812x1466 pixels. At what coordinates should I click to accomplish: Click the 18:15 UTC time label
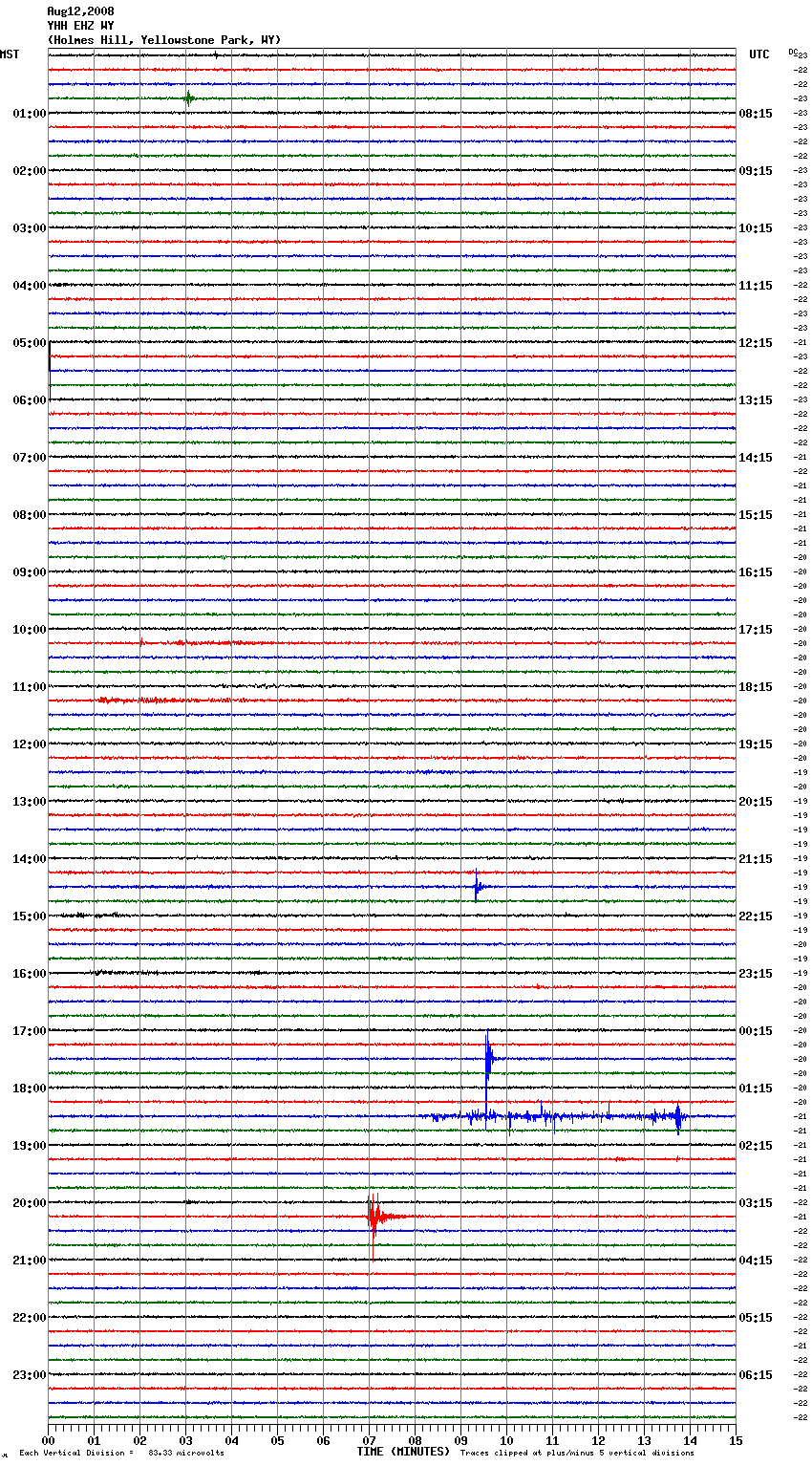tap(756, 687)
